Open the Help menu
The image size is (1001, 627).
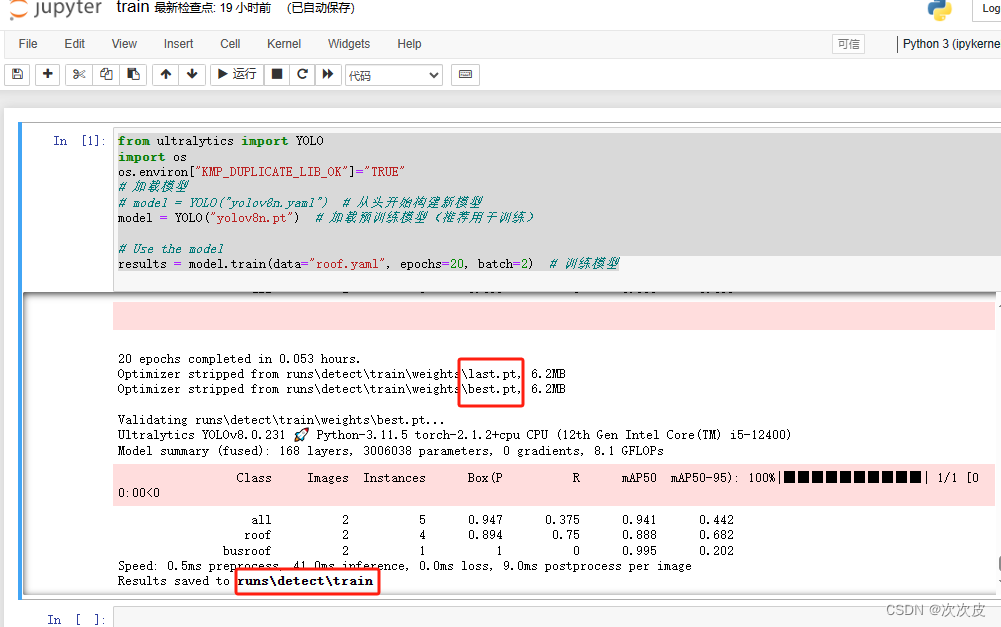409,44
